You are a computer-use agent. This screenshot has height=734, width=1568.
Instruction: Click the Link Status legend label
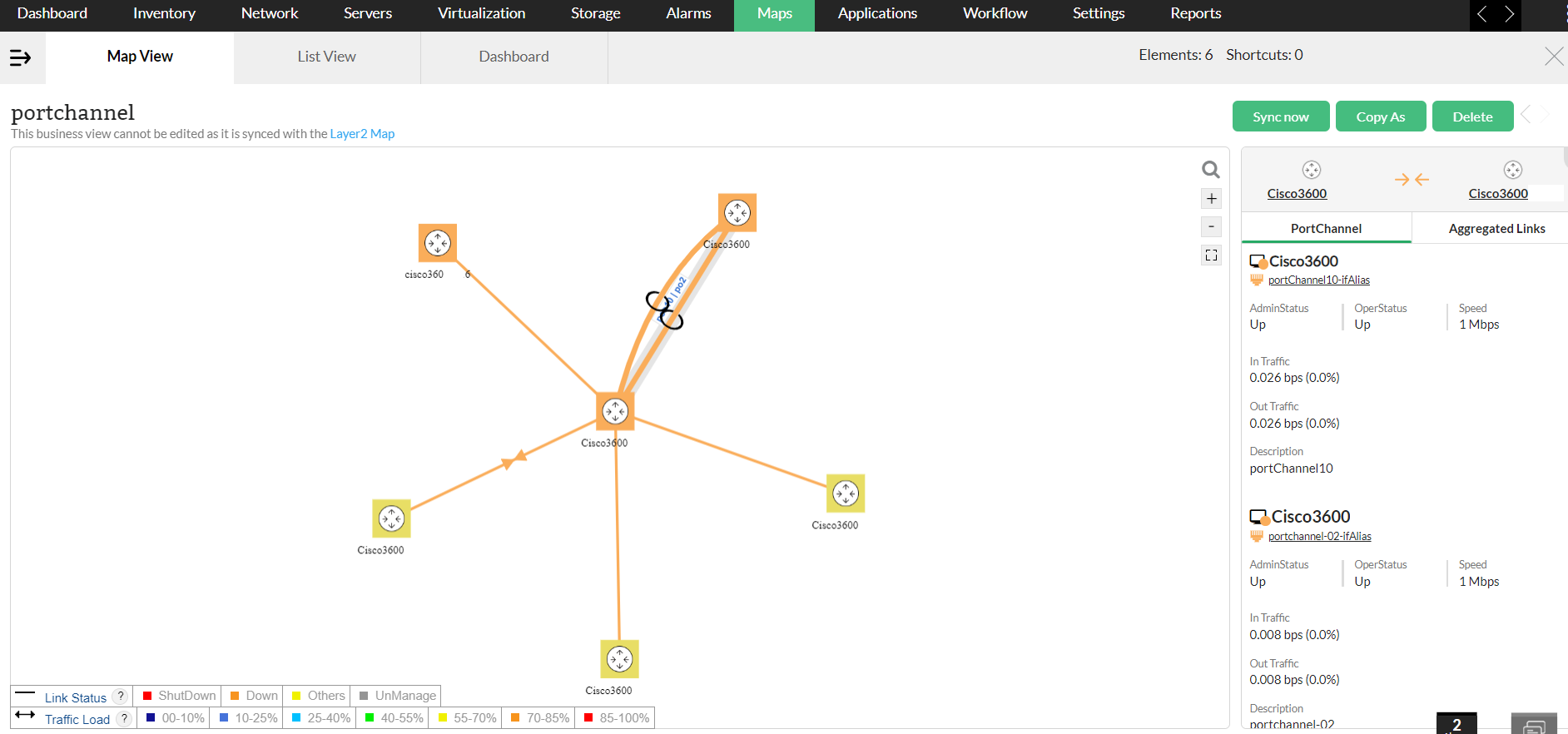point(76,697)
